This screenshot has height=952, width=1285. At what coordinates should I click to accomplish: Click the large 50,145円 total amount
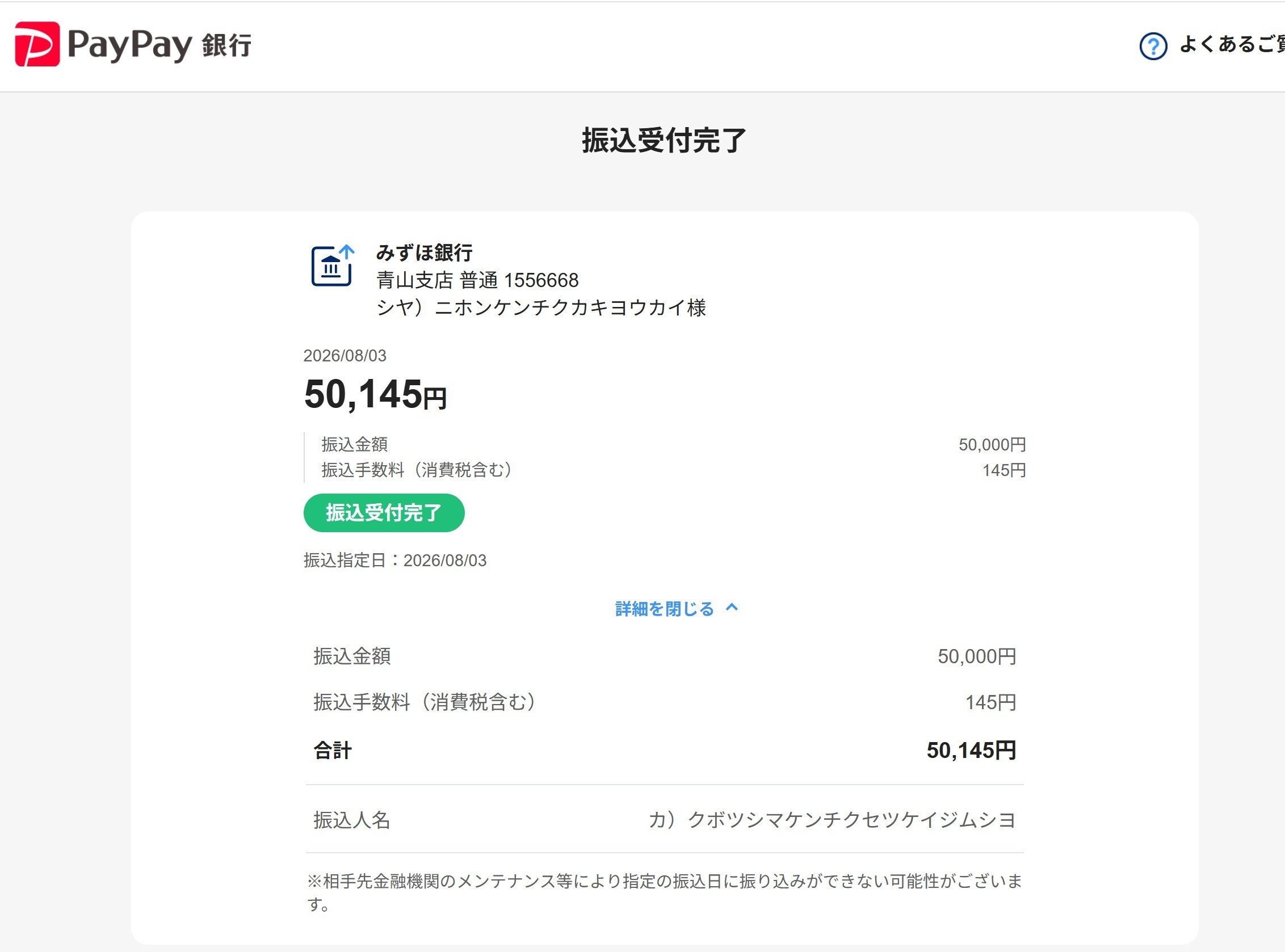click(375, 395)
